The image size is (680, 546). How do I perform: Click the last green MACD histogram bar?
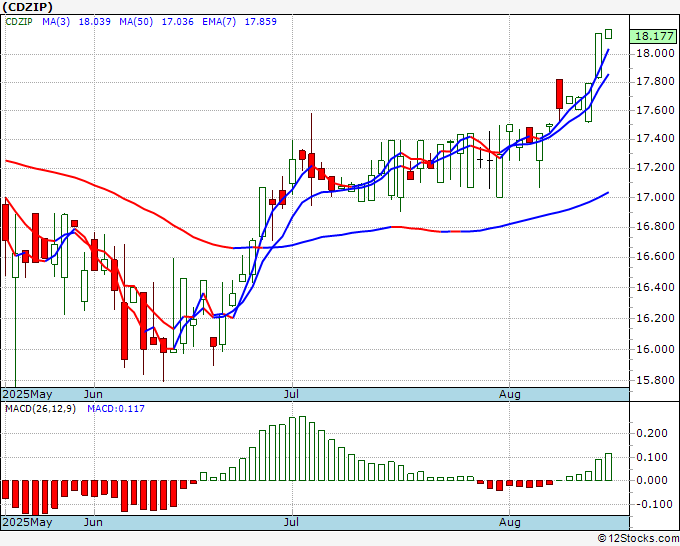(608, 467)
